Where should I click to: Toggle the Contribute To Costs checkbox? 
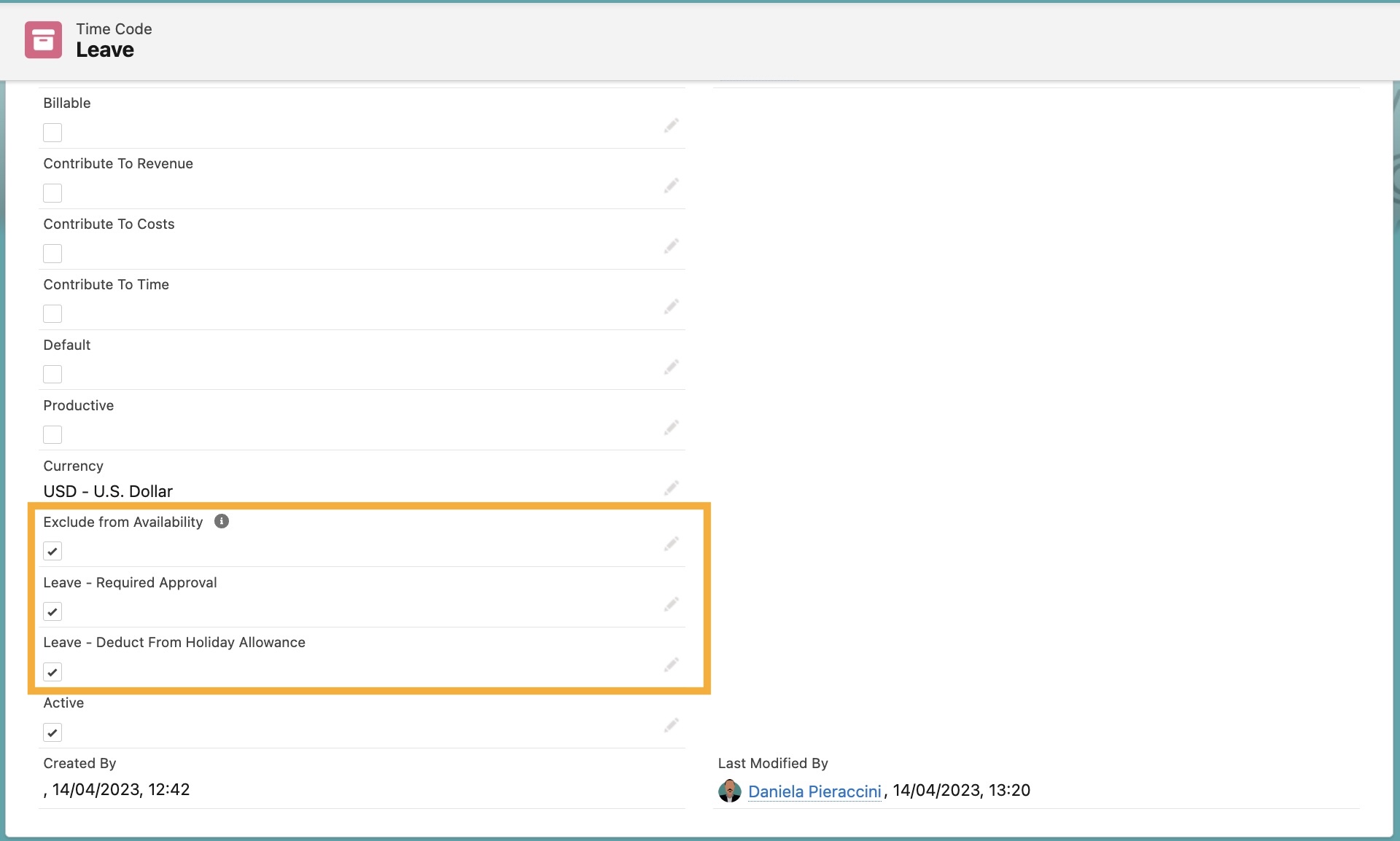52,254
